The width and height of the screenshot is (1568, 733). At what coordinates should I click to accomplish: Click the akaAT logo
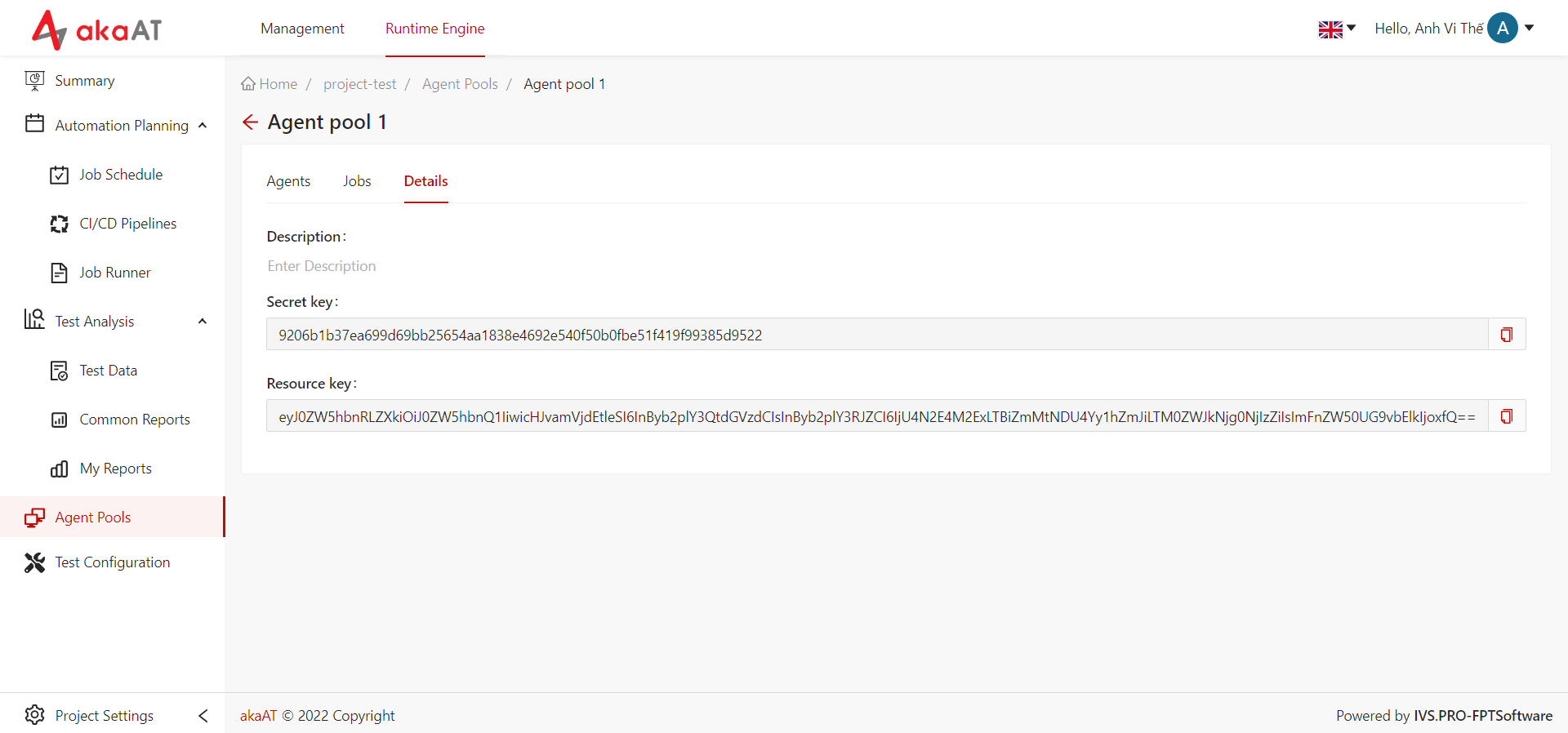(96, 29)
